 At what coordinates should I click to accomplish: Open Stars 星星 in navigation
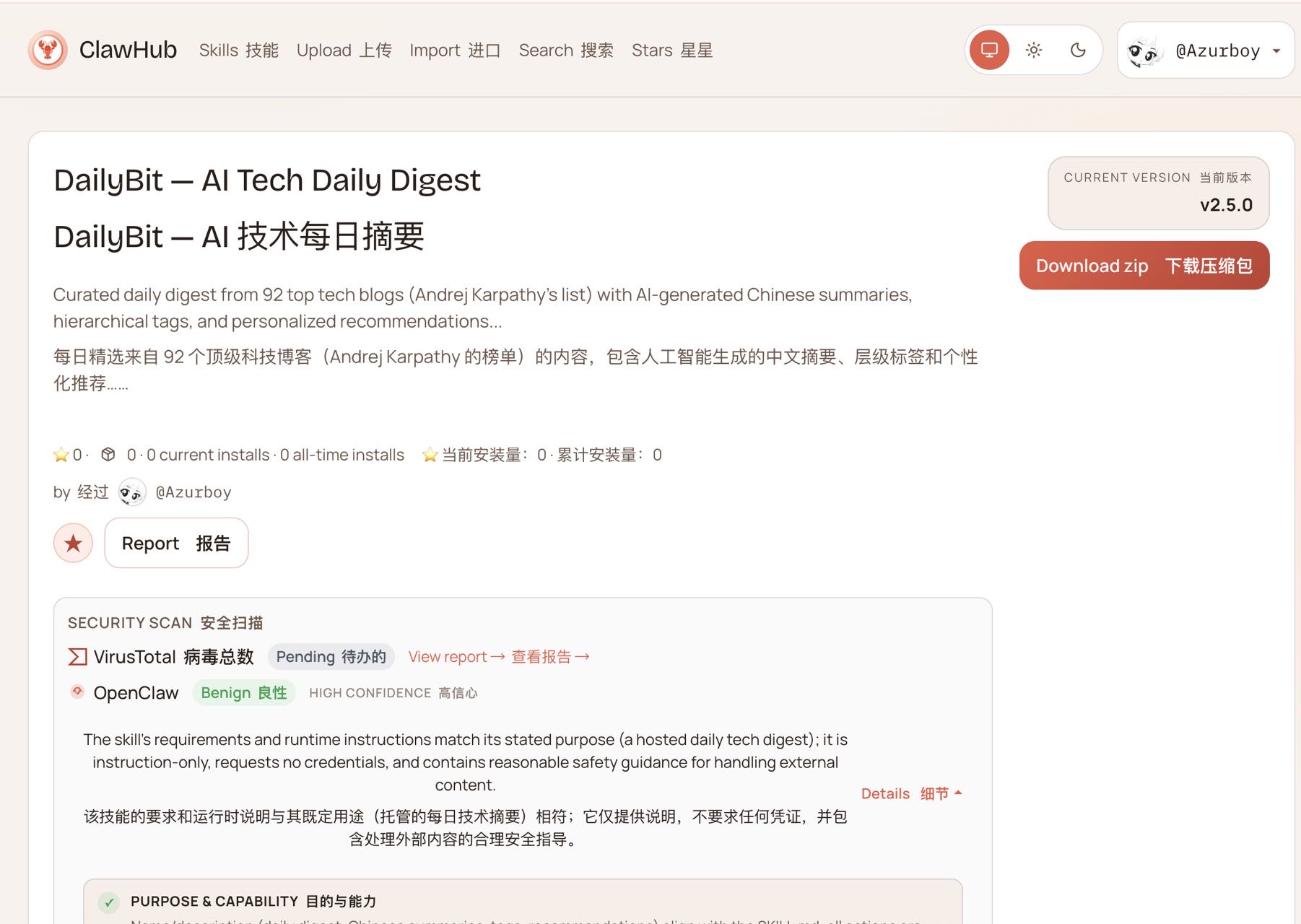(672, 50)
